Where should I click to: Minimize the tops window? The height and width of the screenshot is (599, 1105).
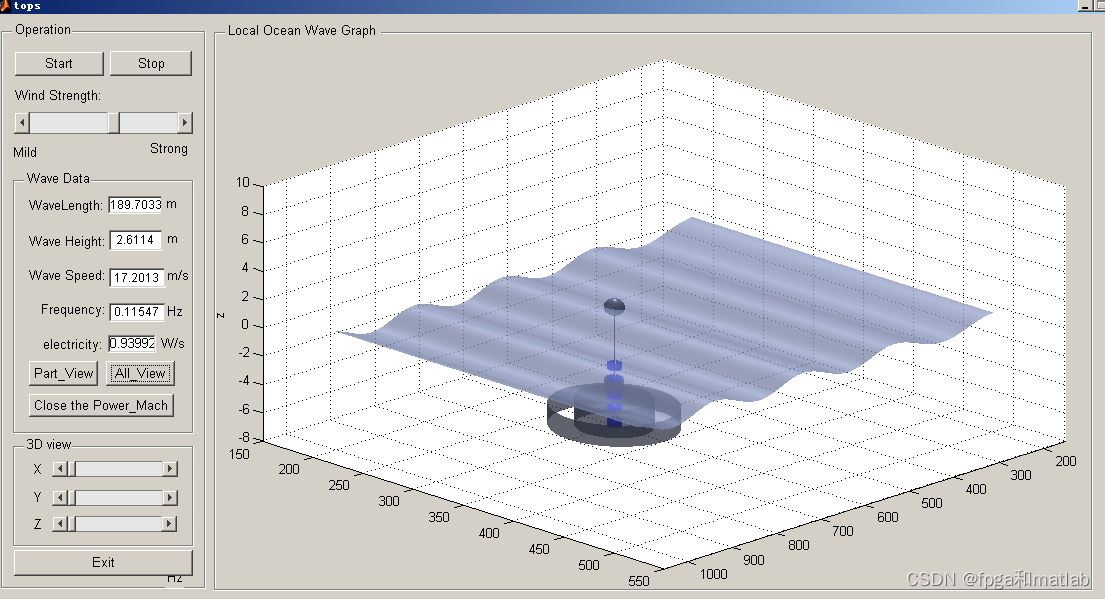tap(1085, 6)
